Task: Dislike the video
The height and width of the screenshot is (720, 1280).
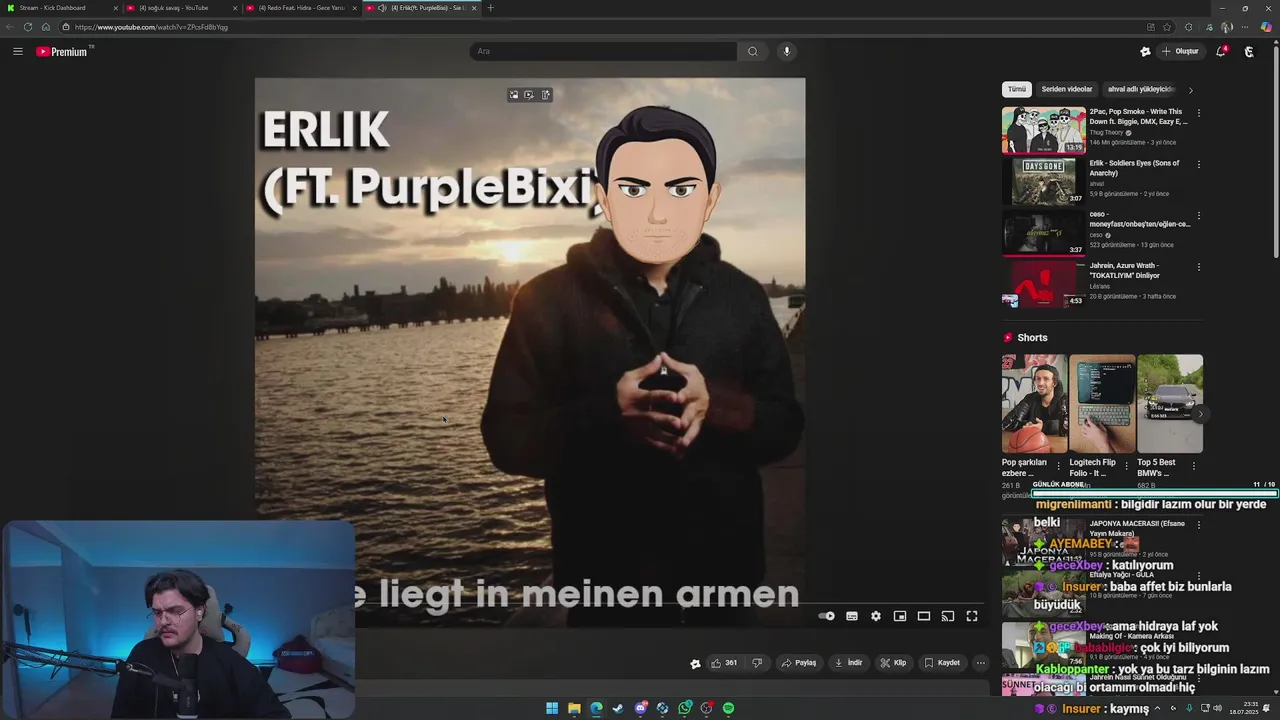Action: (x=757, y=662)
